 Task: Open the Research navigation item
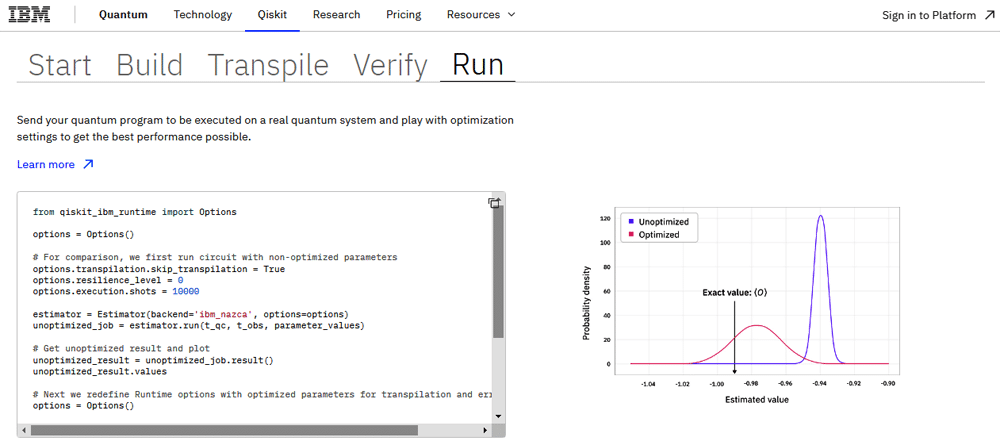pyautogui.click(x=336, y=15)
